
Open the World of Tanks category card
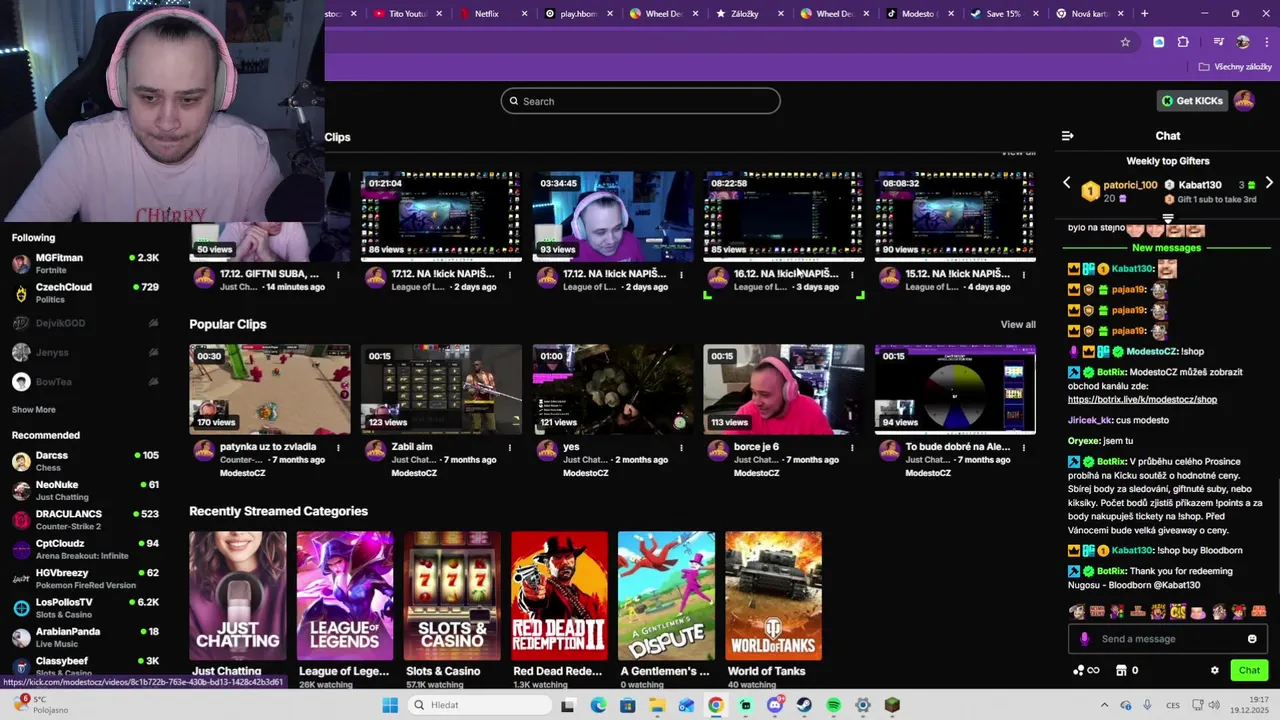coord(773,596)
